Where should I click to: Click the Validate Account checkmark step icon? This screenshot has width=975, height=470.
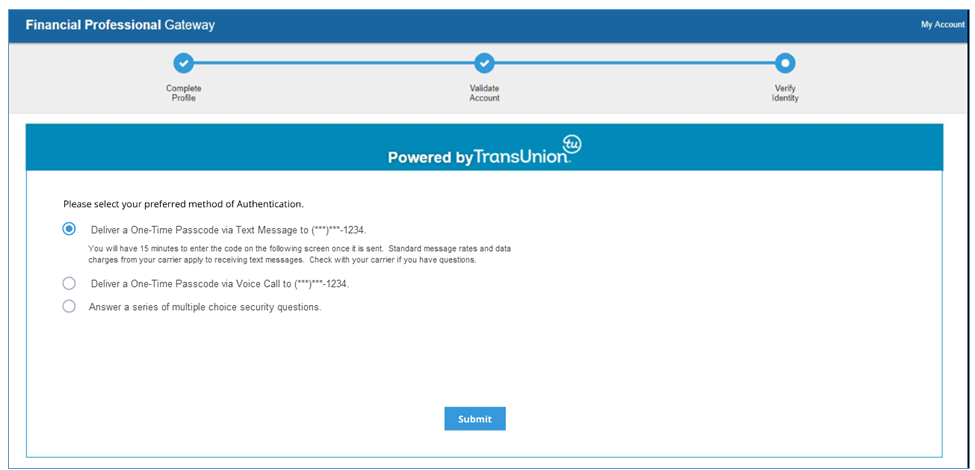coord(484,64)
